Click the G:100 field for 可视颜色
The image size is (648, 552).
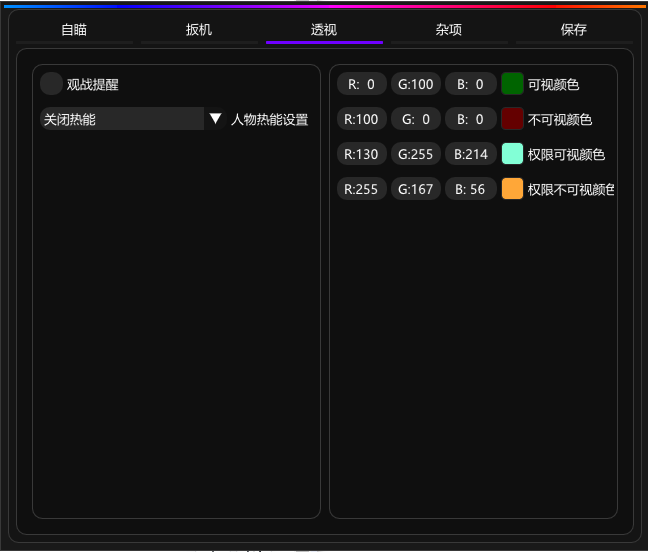point(416,84)
